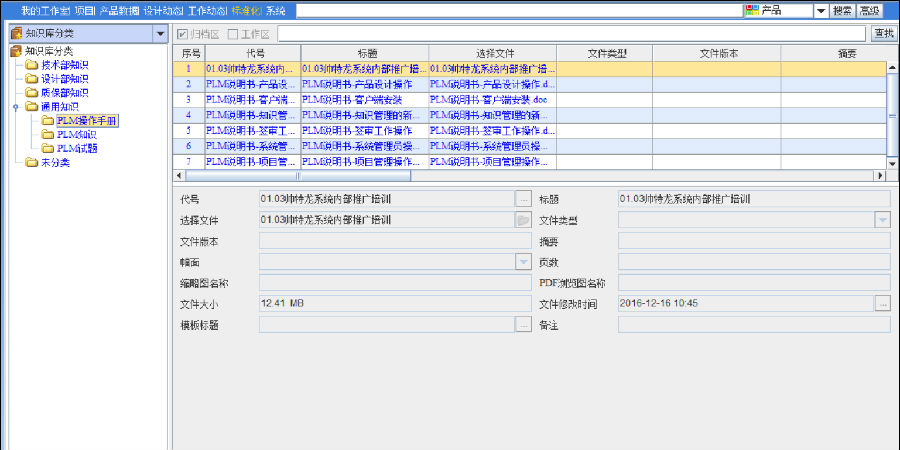Viewport: 900px width, 450px height.
Task: Collapse the 通用知识 tree node
Action: tap(16, 106)
